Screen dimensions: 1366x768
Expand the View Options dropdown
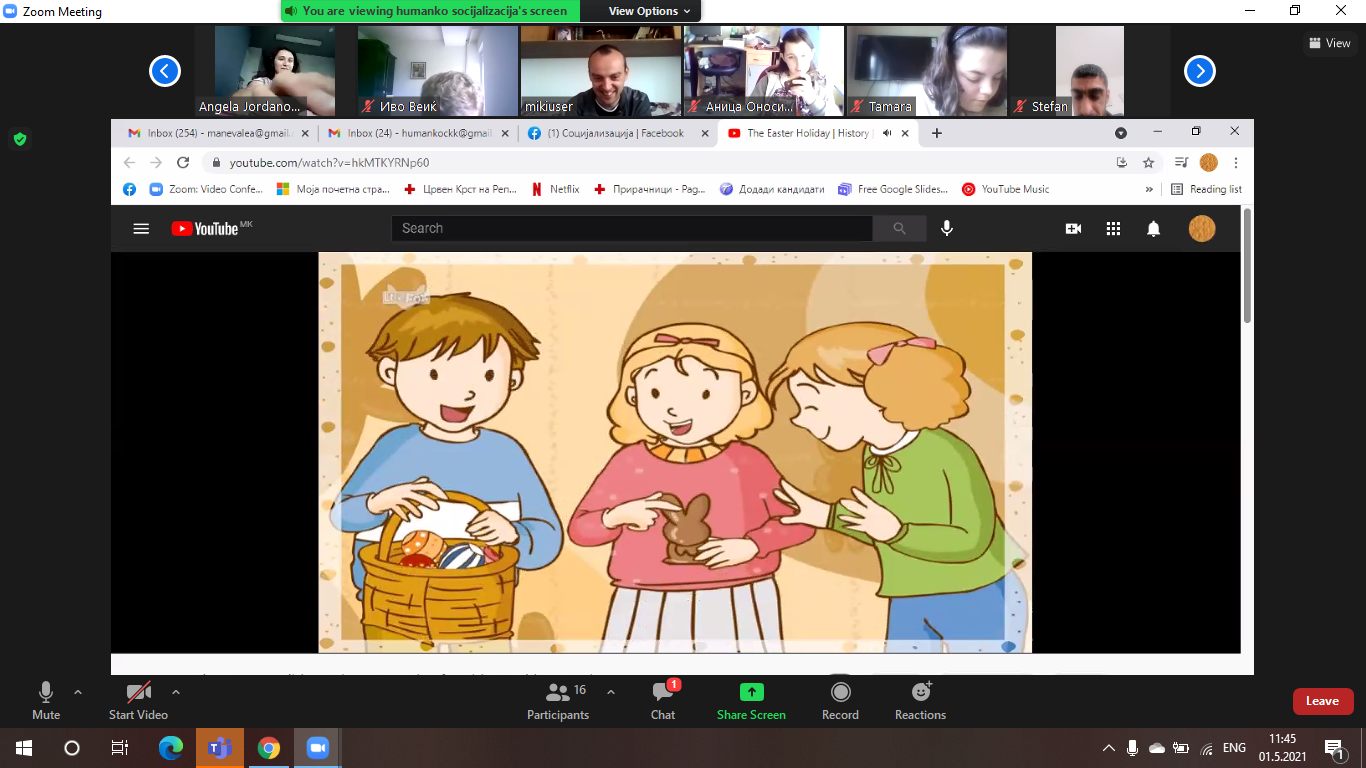click(649, 11)
